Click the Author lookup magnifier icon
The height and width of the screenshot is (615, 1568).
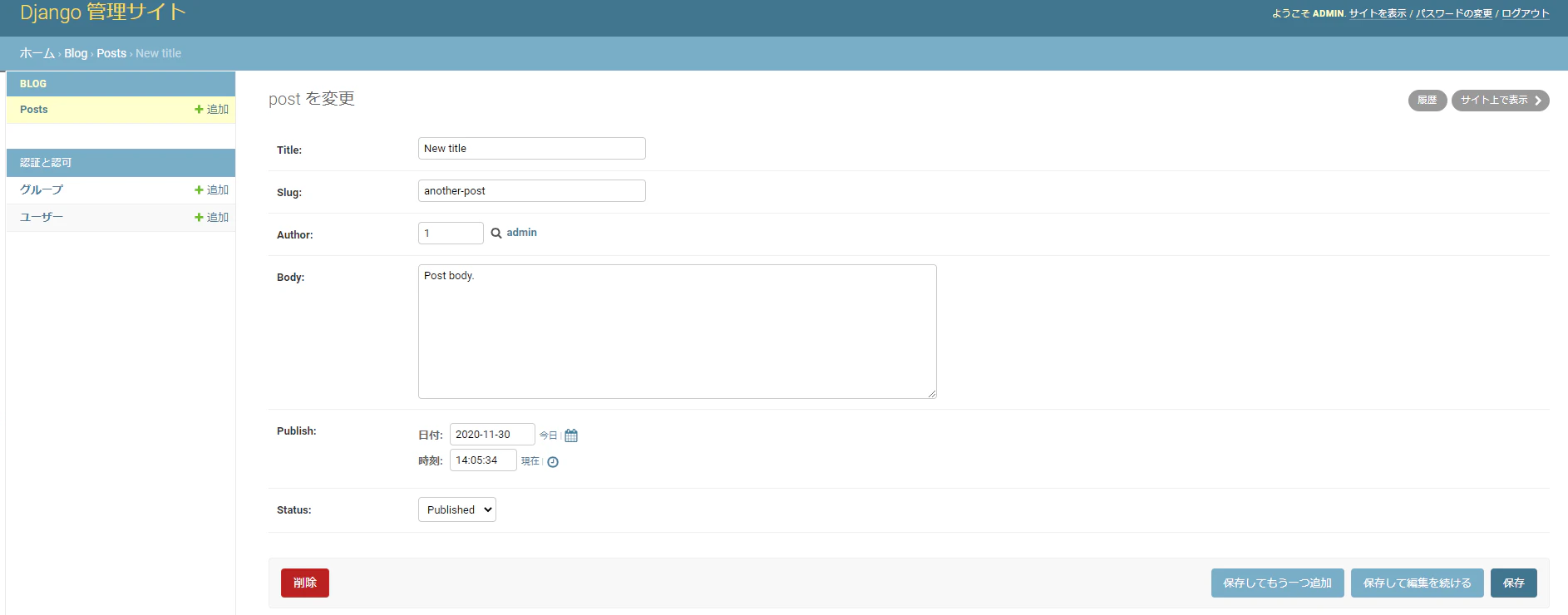496,234
